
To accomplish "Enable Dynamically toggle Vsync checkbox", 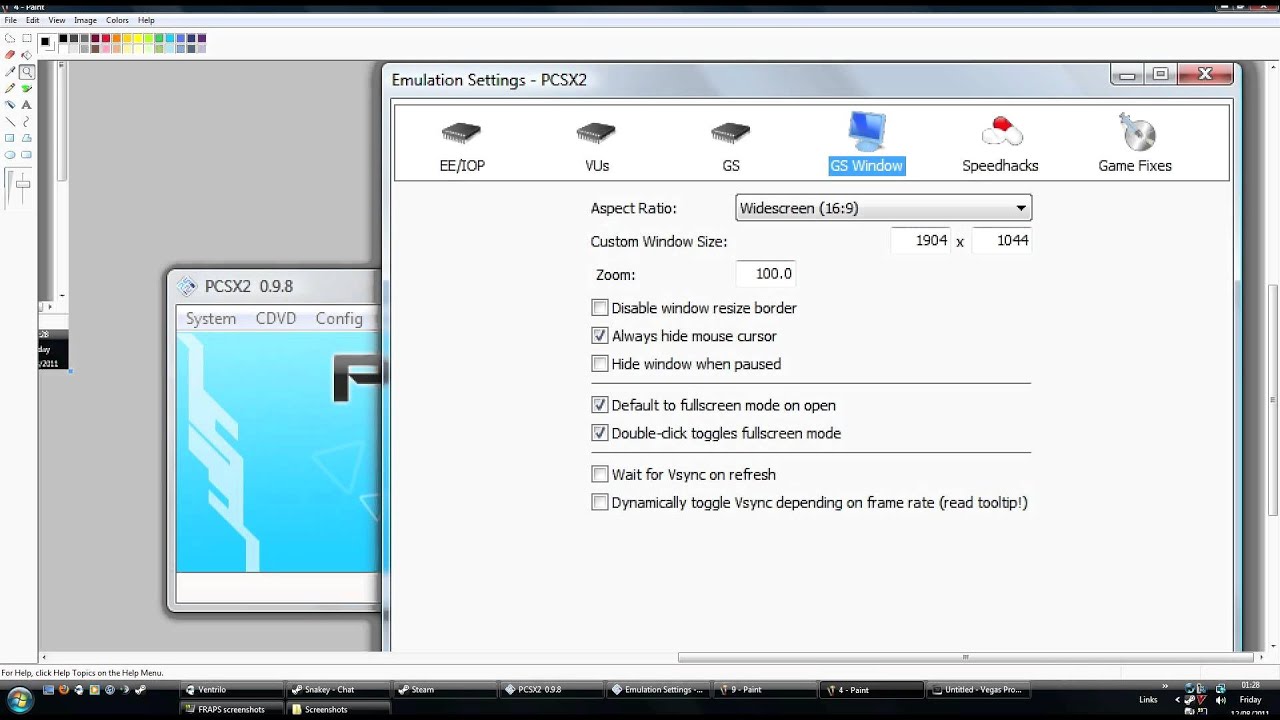I will tap(600, 502).
